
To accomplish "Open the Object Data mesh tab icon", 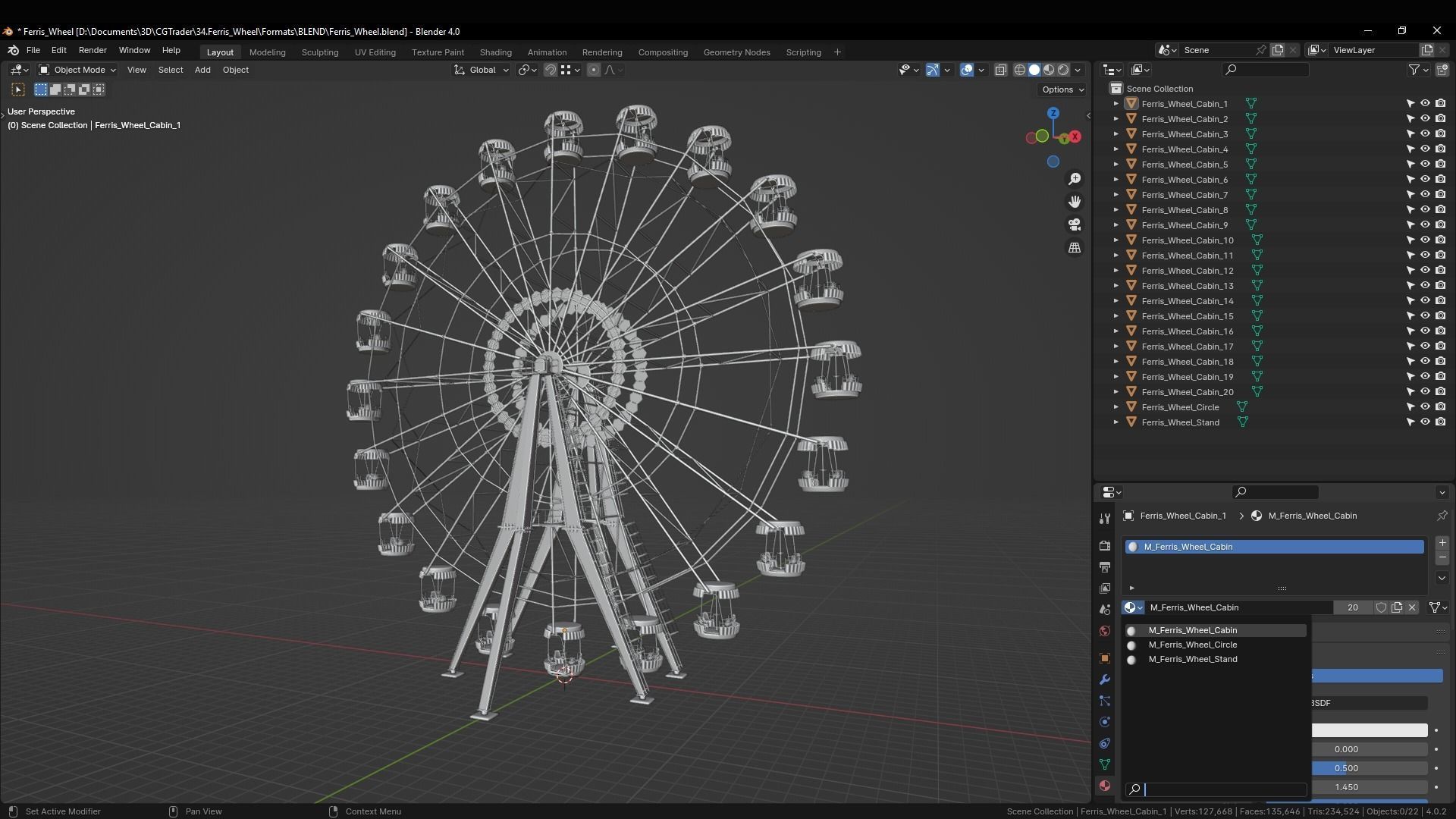I will (1105, 764).
